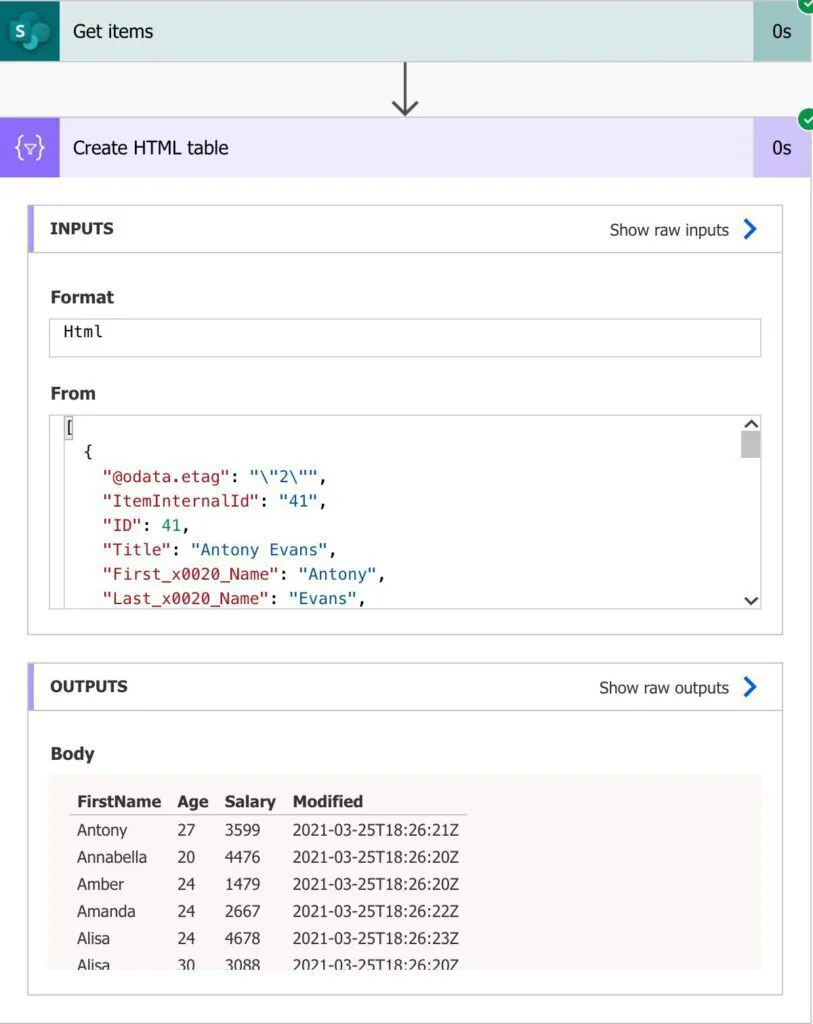Screen dimensions: 813x1024
Task: Click the Format field containing Html
Action: click(x=405, y=337)
